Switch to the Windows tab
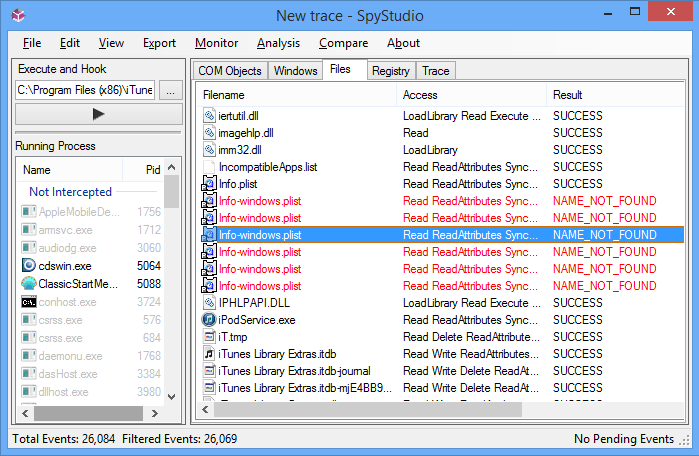Screen dimensions: 699x456 (295, 71)
